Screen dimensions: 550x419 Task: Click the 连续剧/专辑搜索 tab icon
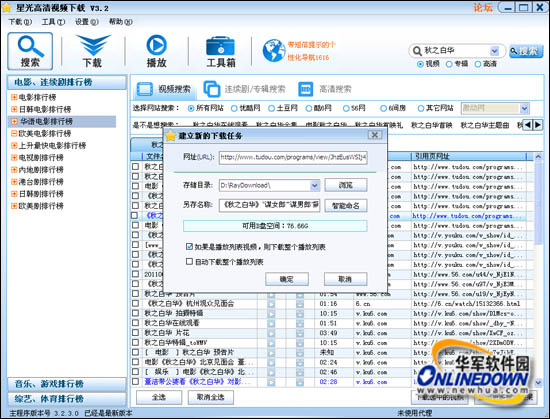click(212, 89)
